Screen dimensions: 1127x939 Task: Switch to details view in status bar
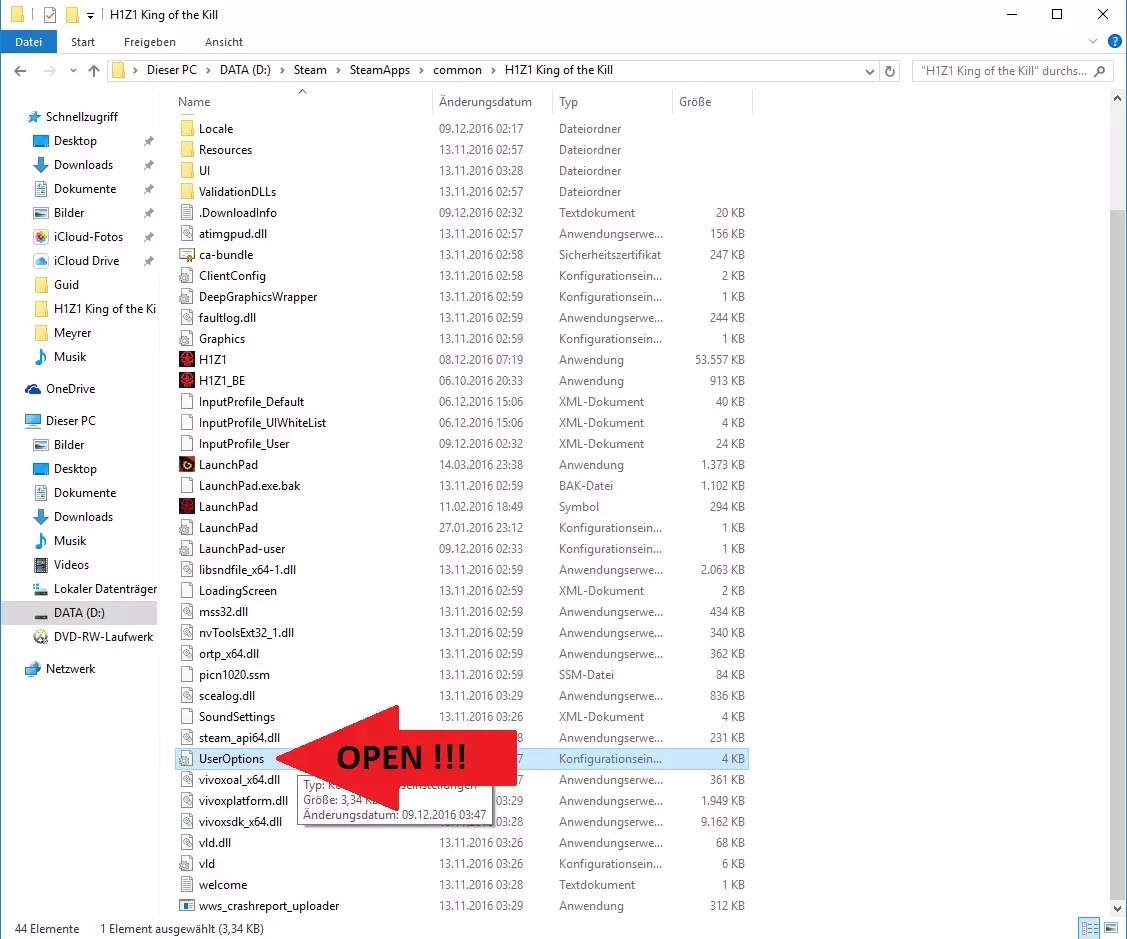tap(1090, 928)
